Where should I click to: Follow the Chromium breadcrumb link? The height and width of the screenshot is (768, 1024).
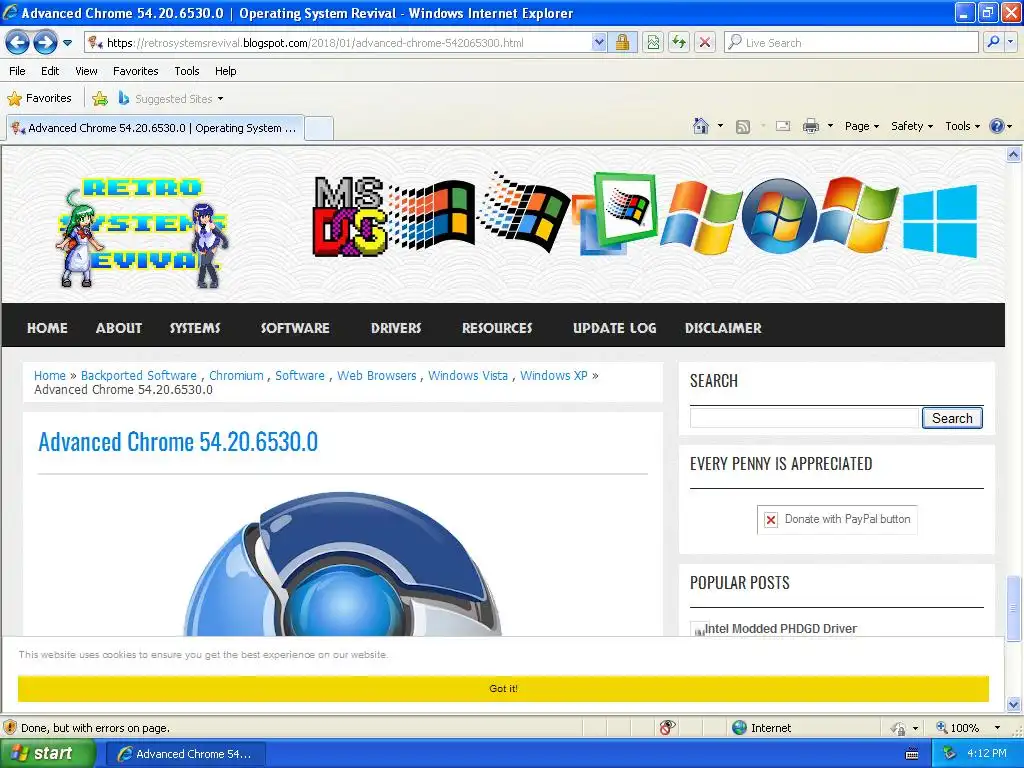(236, 376)
